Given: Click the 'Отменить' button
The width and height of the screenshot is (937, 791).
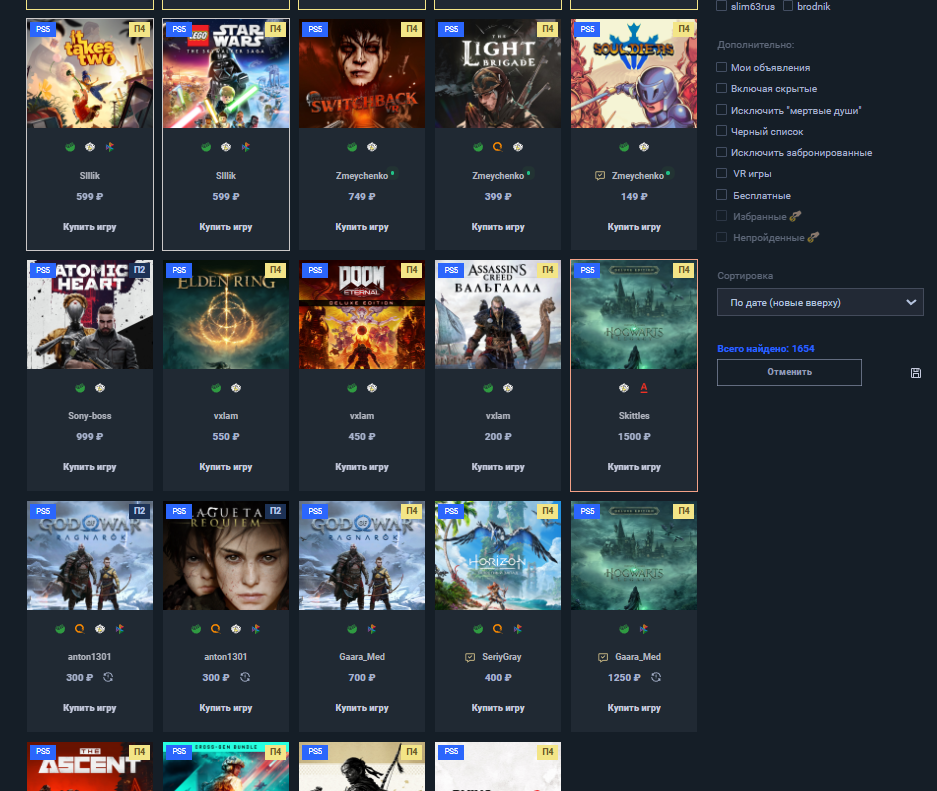Looking at the screenshot, I should (x=789, y=372).
